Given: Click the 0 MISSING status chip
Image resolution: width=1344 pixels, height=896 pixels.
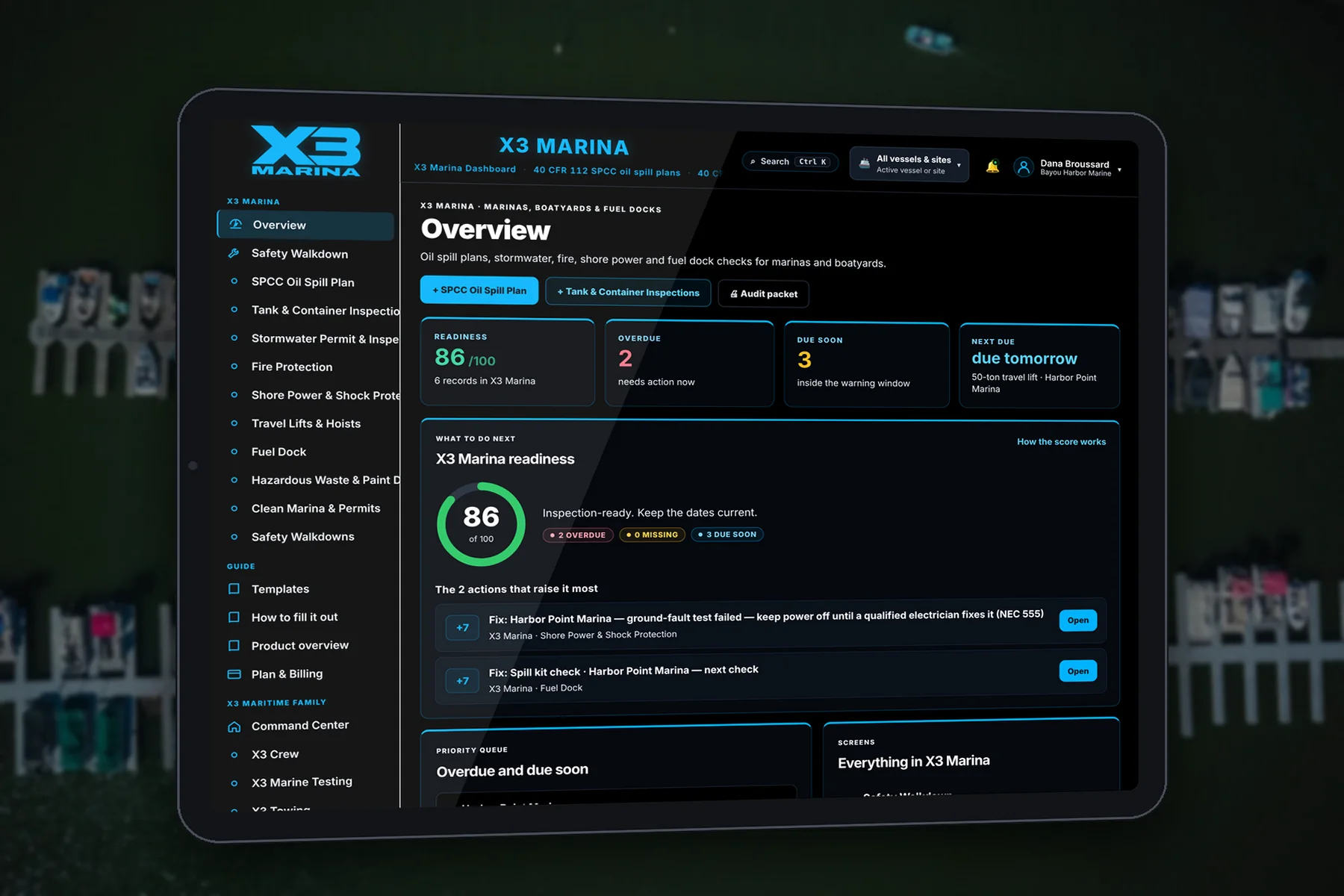Looking at the screenshot, I should coord(652,535).
